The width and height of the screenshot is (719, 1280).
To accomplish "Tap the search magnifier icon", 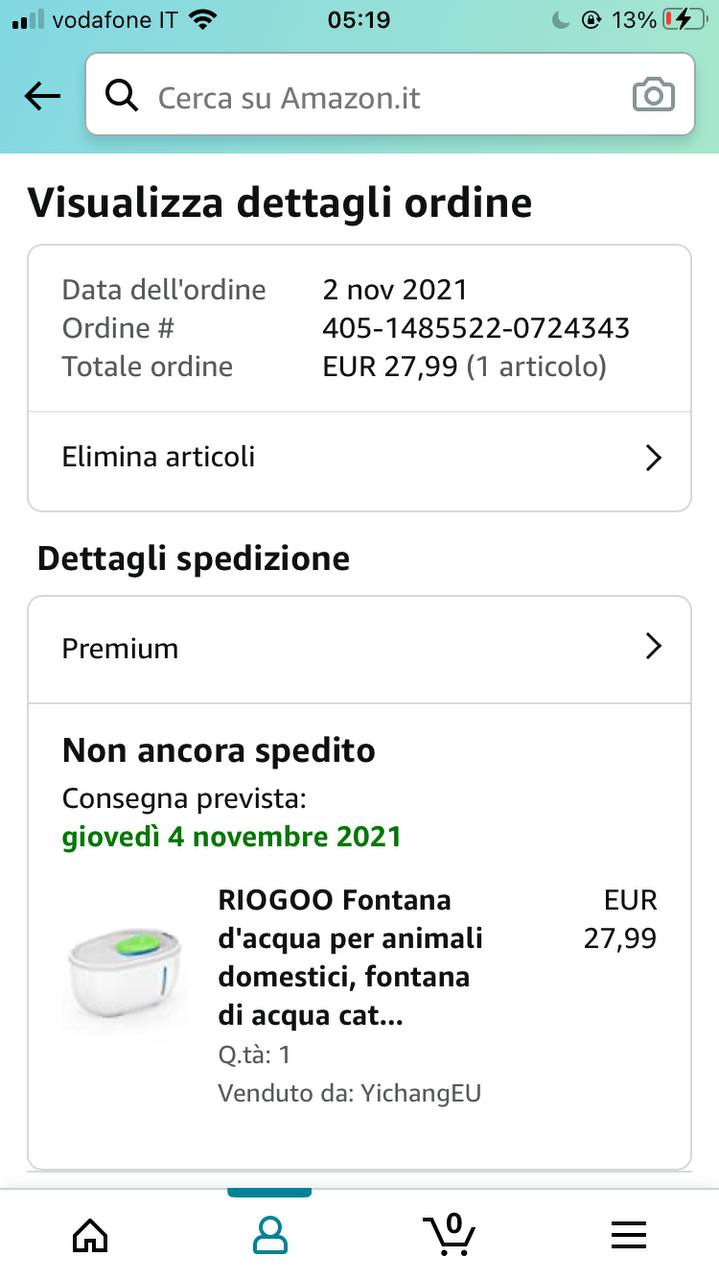I will 122,96.
